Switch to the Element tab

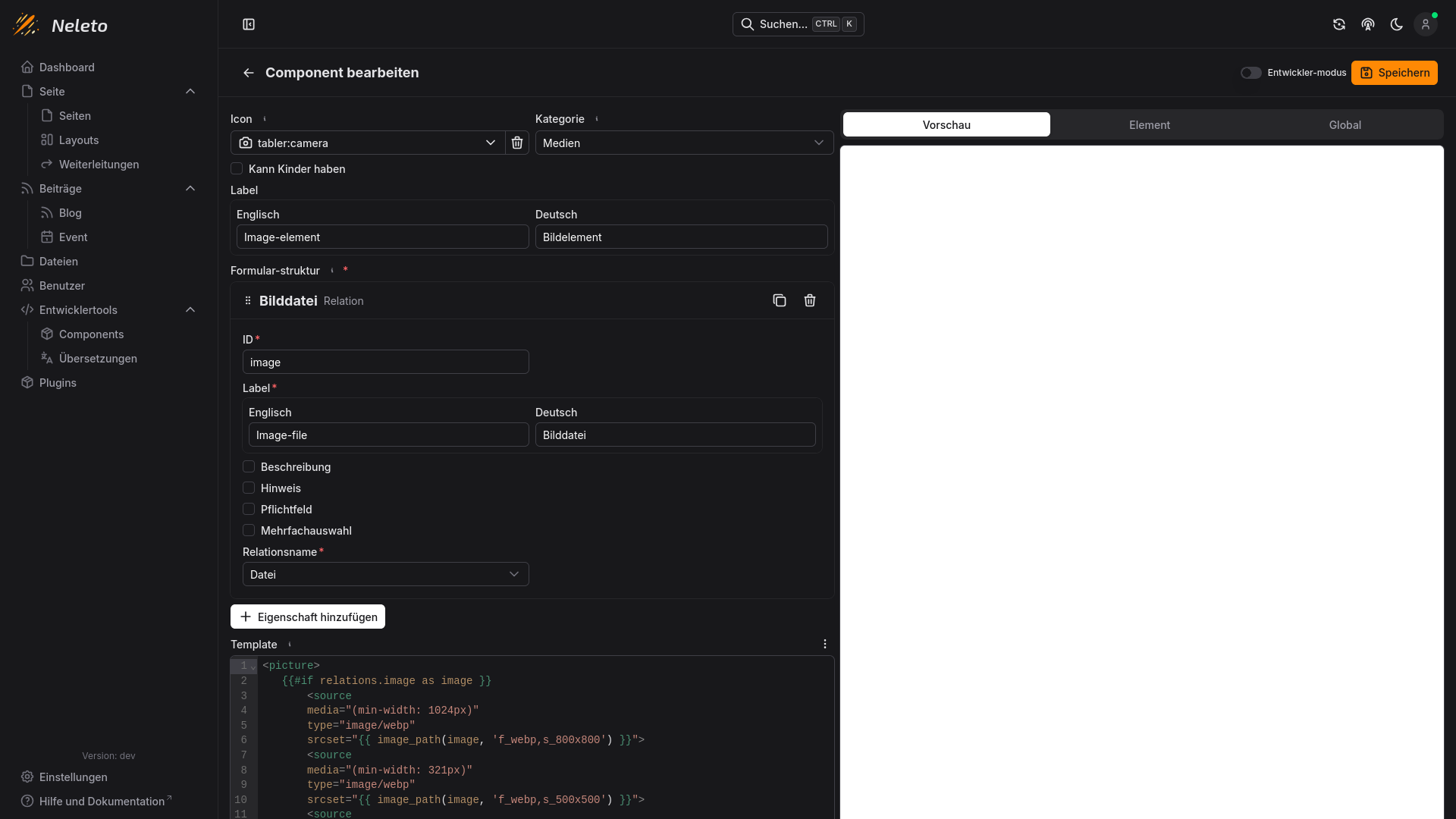point(1149,124)
